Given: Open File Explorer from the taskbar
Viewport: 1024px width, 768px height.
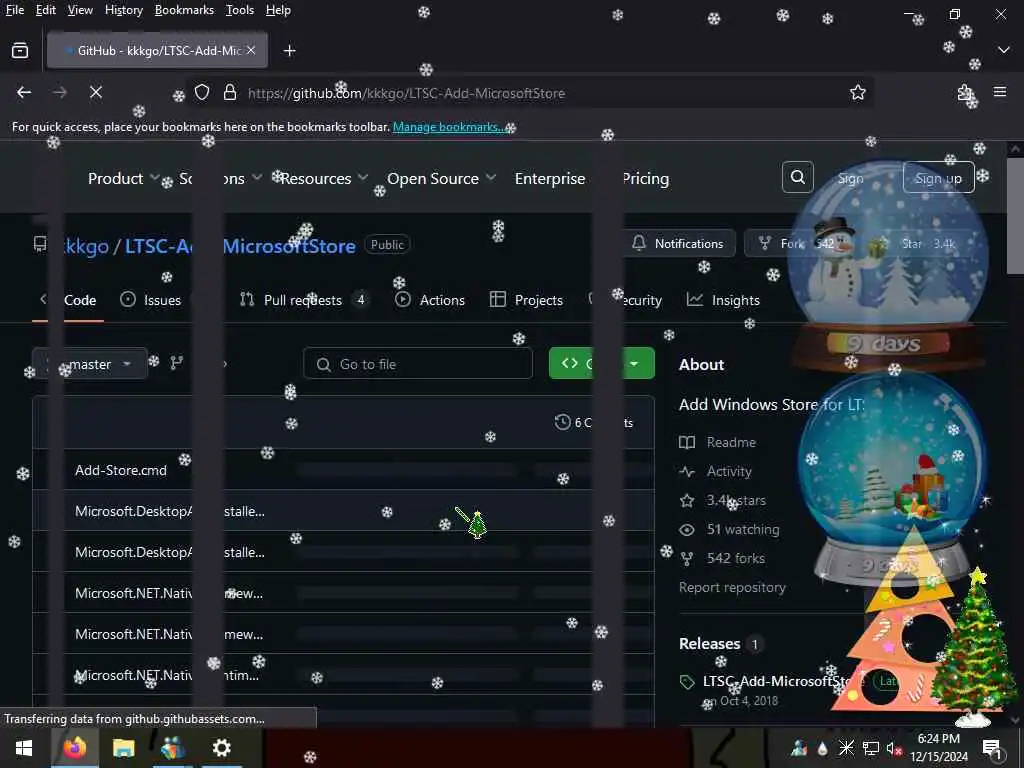Looking at the screenshot, I should pos(123,748).
